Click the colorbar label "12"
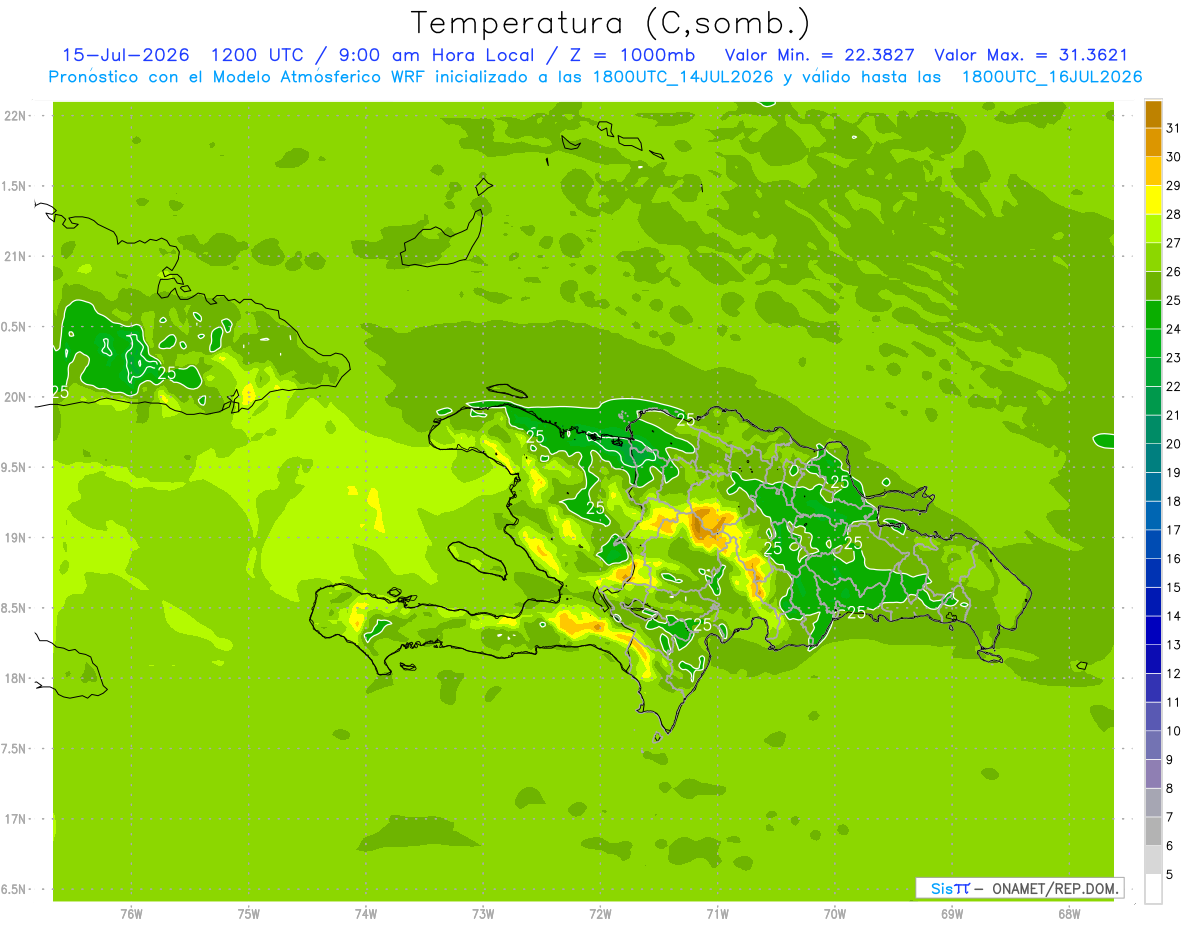1200x927 pixels. click(1173, 674)
